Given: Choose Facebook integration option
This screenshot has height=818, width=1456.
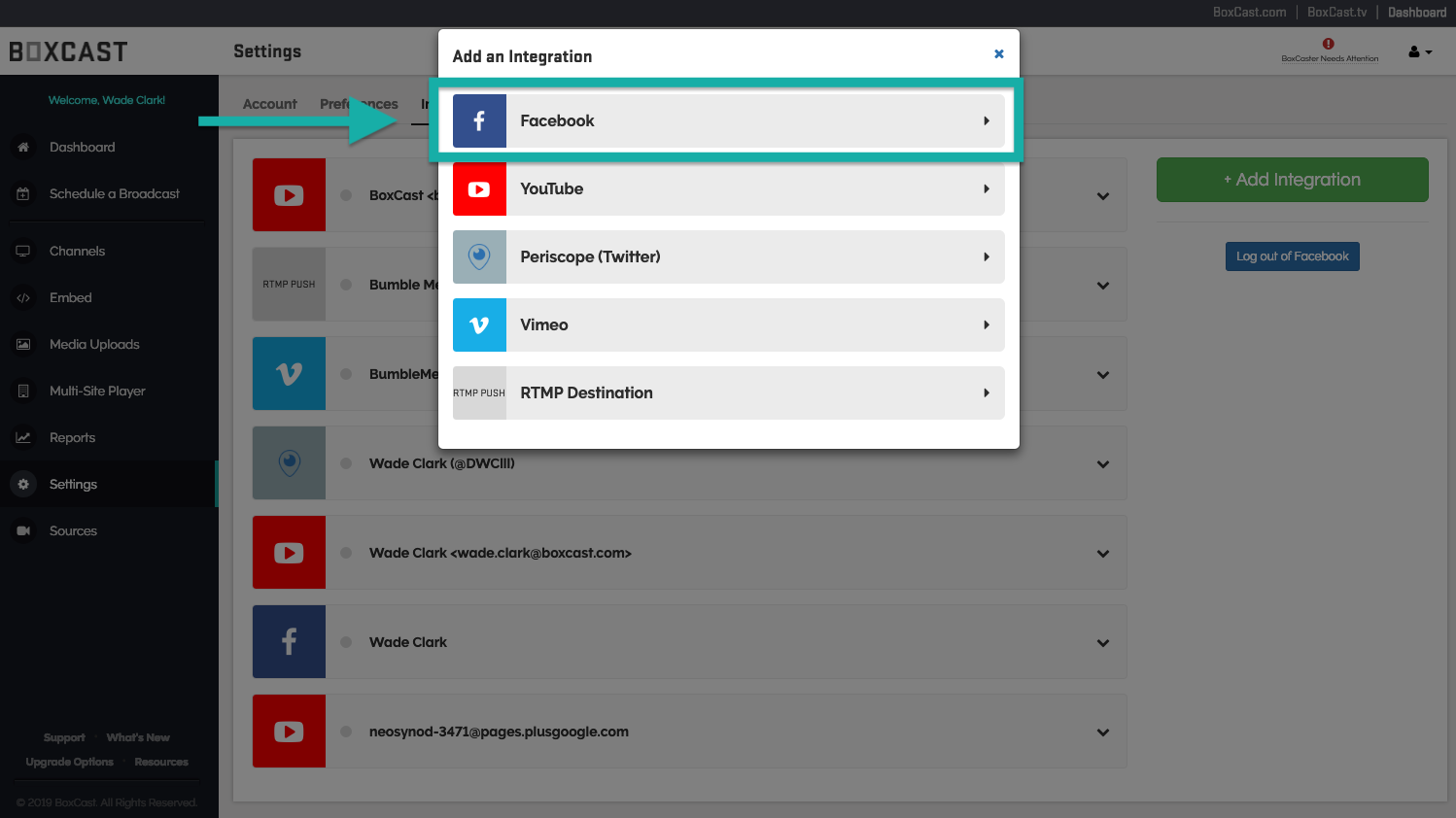Looking at the screenshot, I should coord(729,120).
